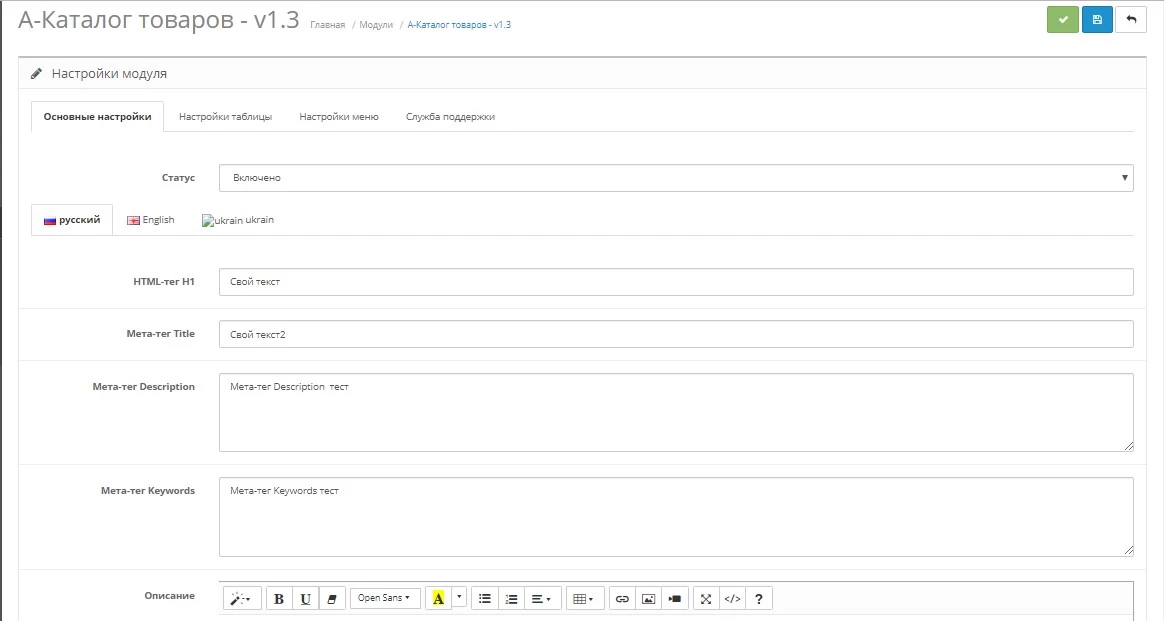Viewport: 1164px width, 621px height.
Task: Select the Основные настройки tab
Action: click(97, 116)
